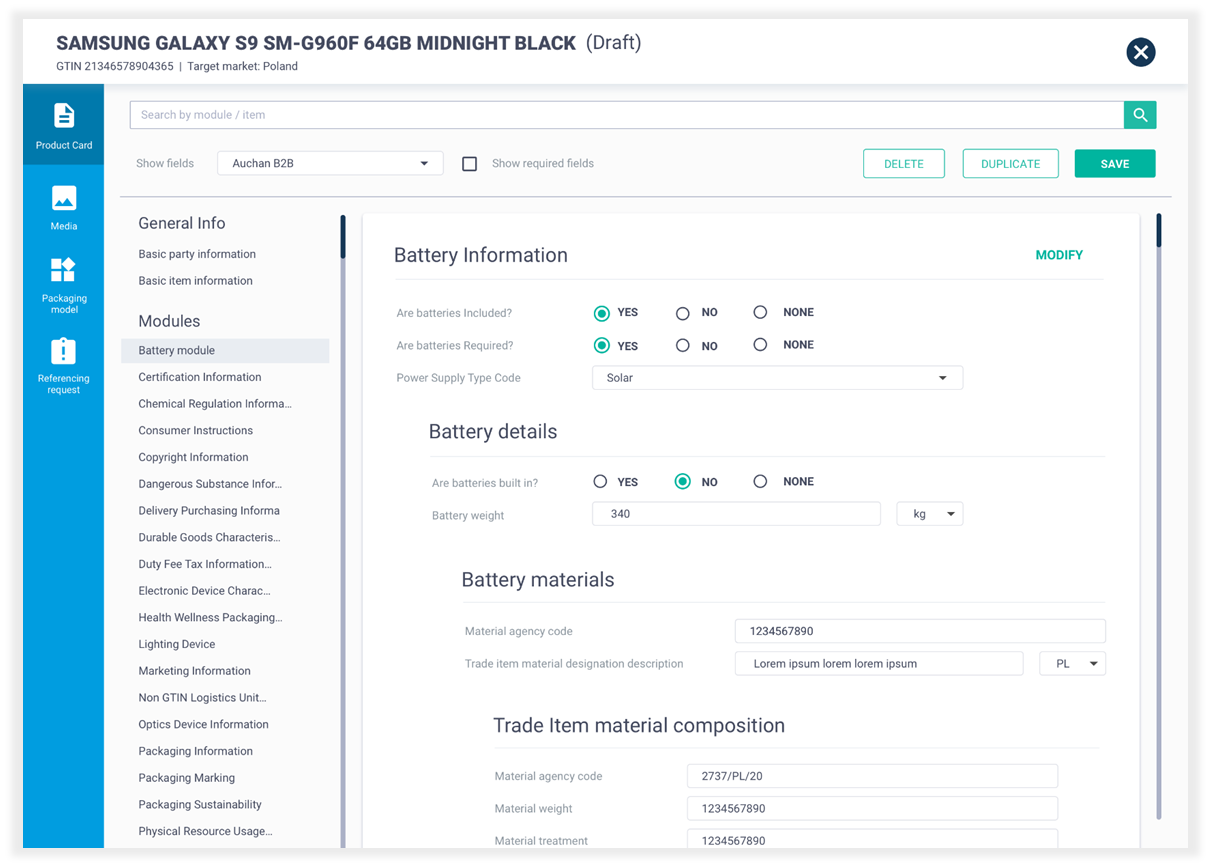
Task: Select NO for Are batteries Included
Action: pos(683,313)
